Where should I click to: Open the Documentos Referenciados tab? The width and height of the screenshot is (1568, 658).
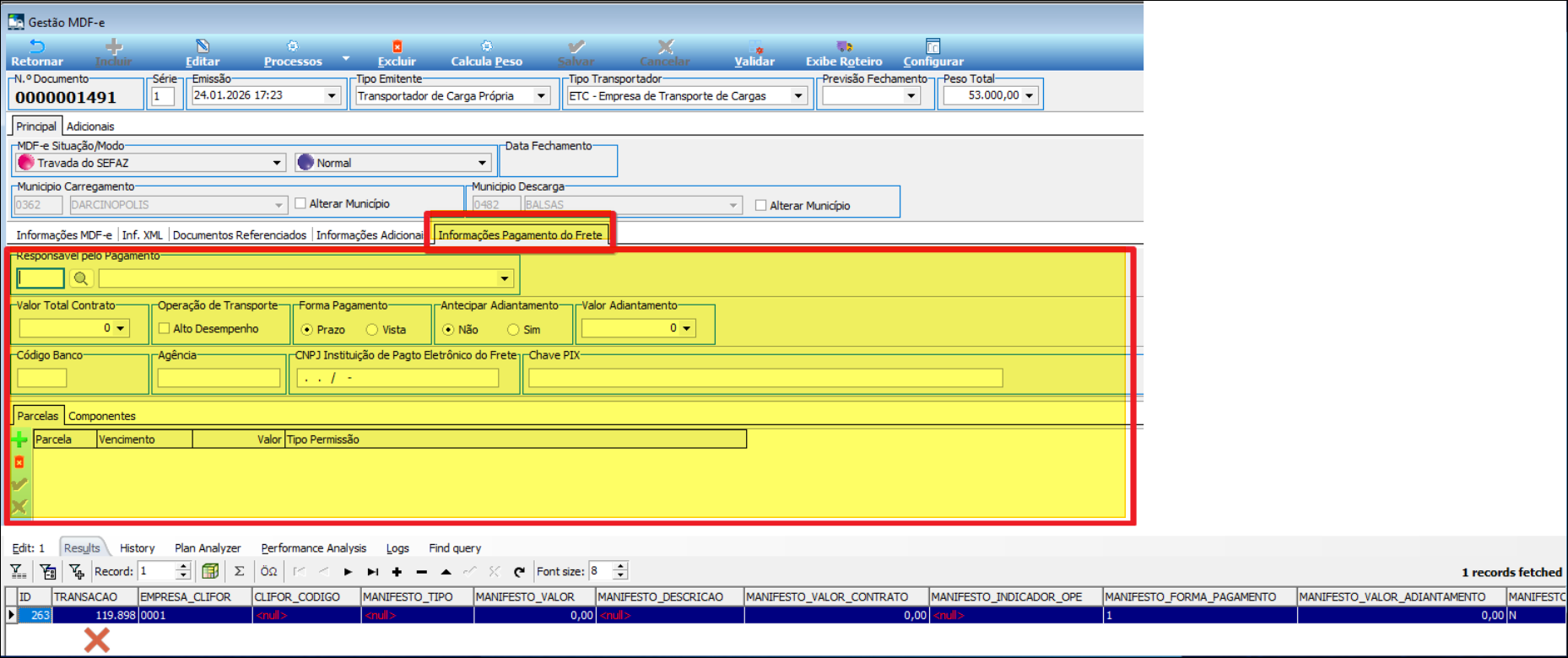pos(239,235)
